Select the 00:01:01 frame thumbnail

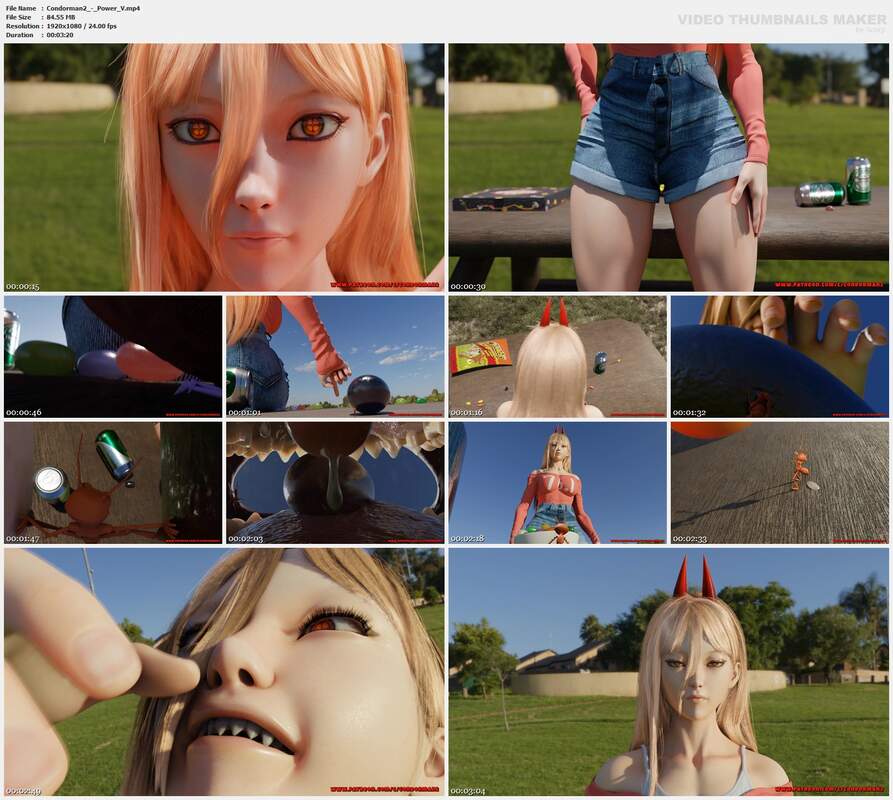(335, 356)
